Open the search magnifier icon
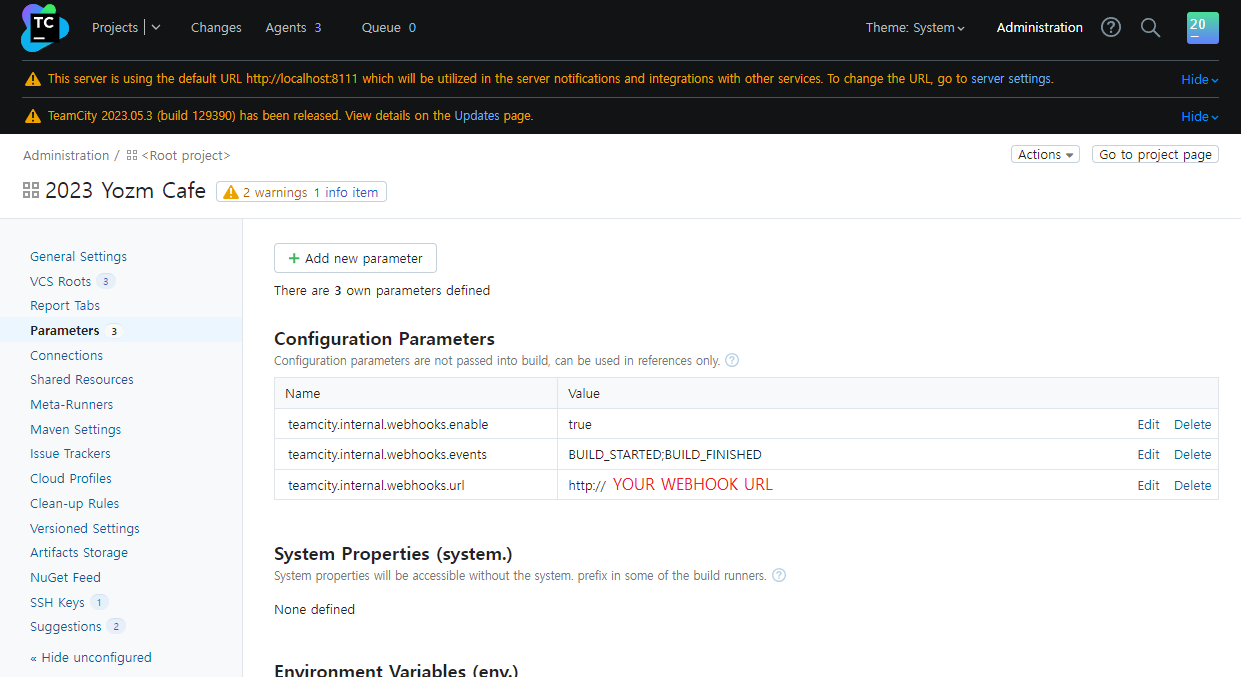The height and width of the screenshot is (677, 1241). click(1151, 28)
